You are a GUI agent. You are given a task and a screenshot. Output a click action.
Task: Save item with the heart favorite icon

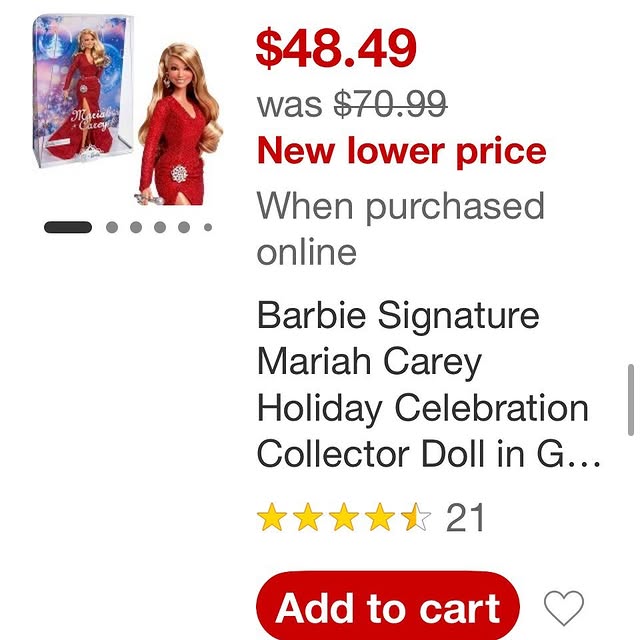click(563, 607)
